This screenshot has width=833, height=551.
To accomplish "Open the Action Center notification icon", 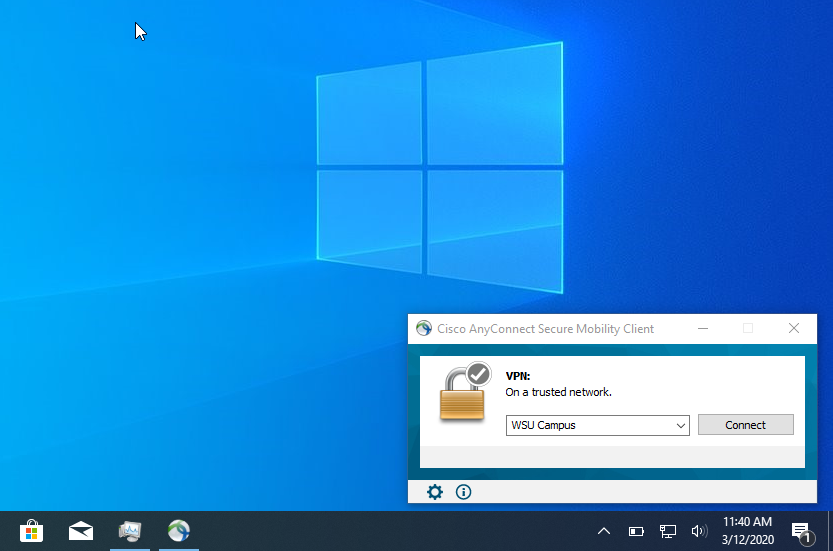I will coord(800,531).
